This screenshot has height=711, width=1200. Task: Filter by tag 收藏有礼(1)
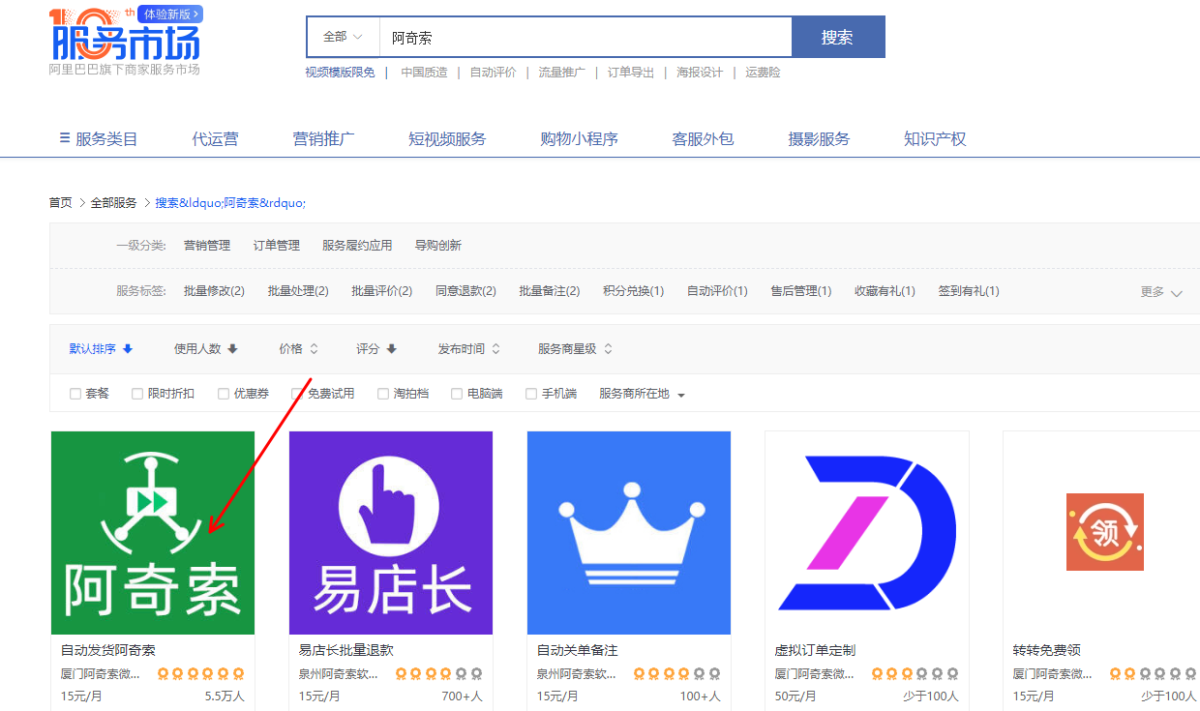coord(885,291)
